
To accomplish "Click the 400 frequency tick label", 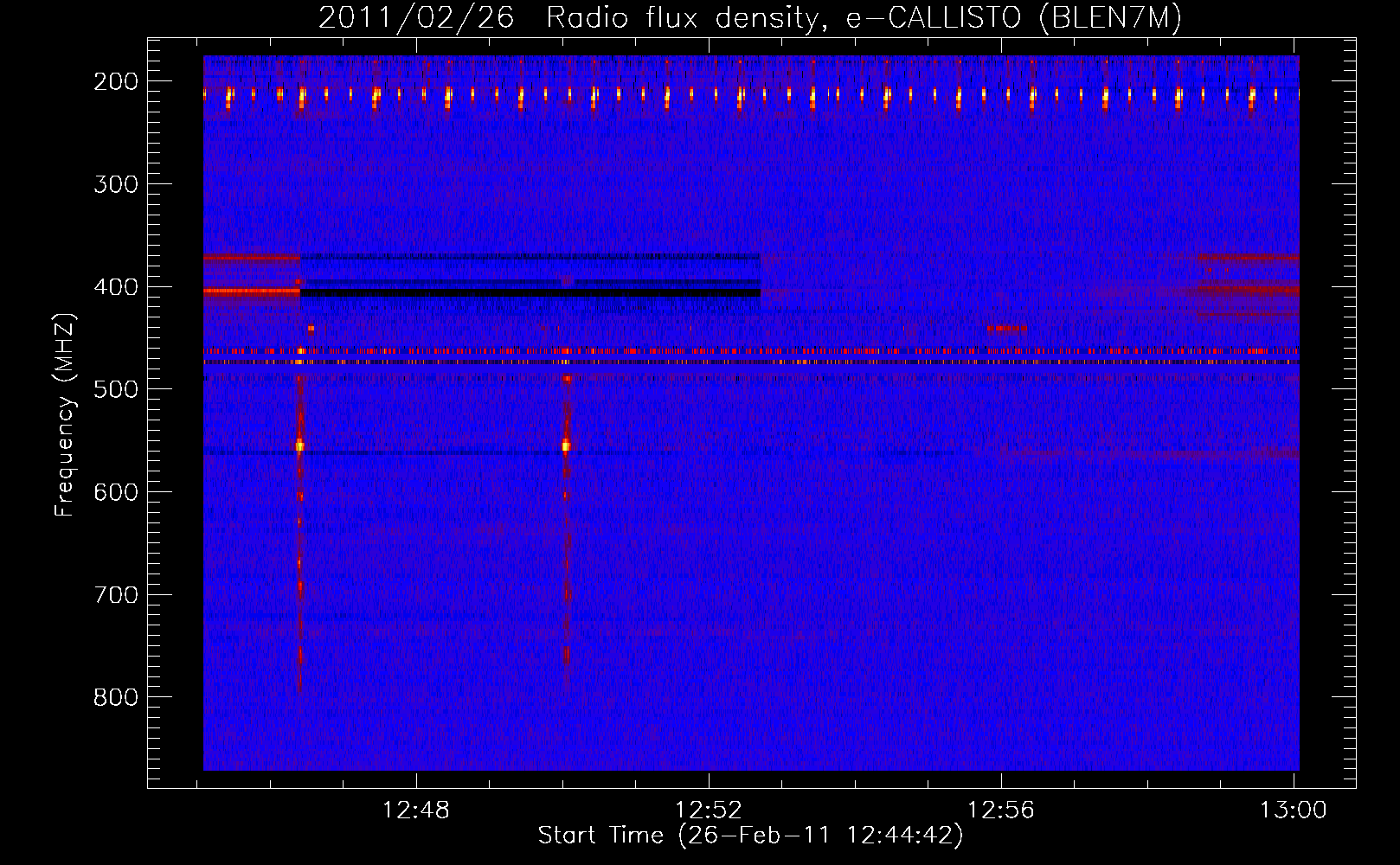I will (x=116, y=287).
